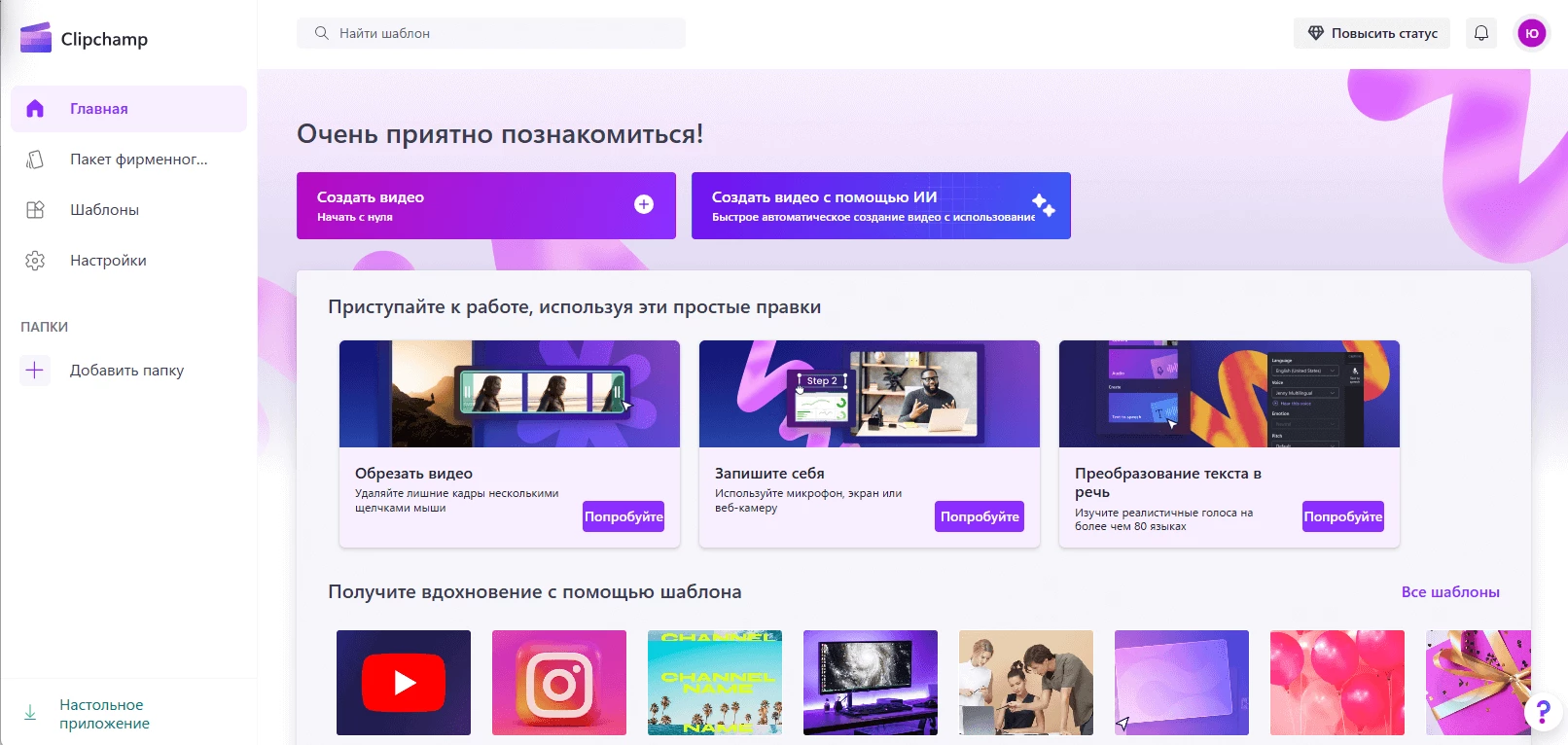Open Пакет фирменного стиля section
1568x745 pixels.
click(x=128, y=160)
